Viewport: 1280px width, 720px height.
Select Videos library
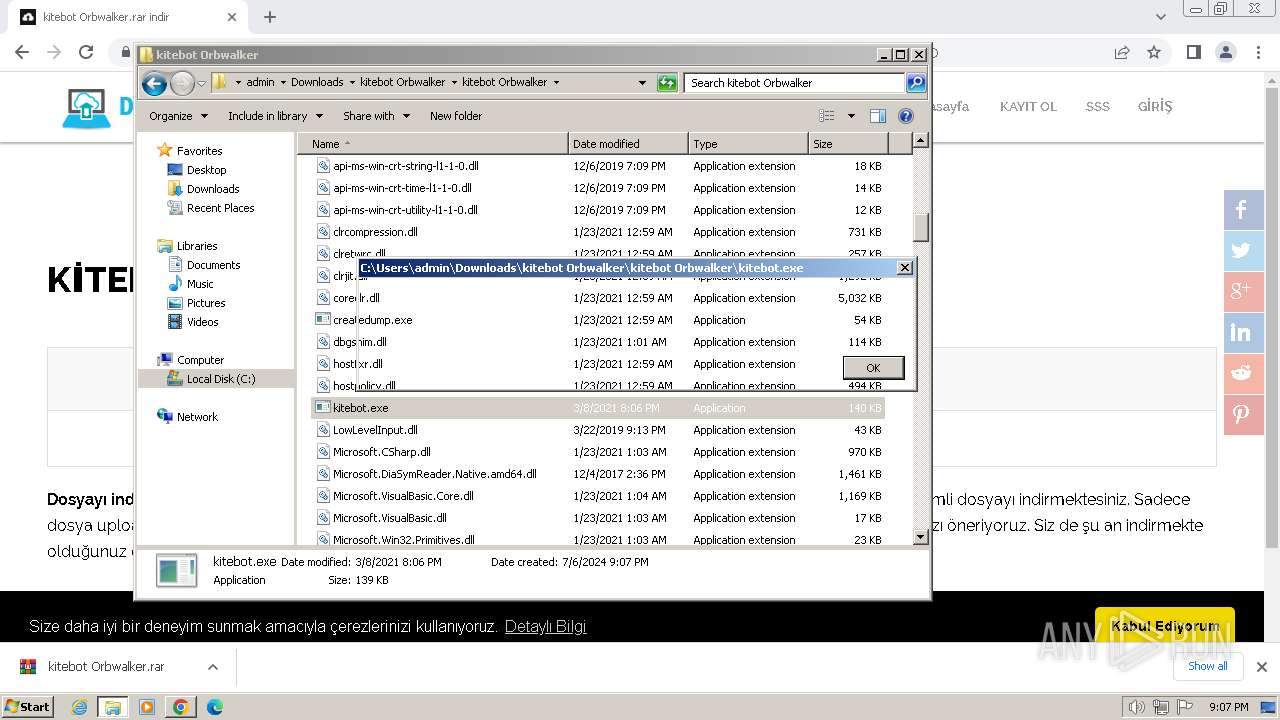[x=202, y=322]
